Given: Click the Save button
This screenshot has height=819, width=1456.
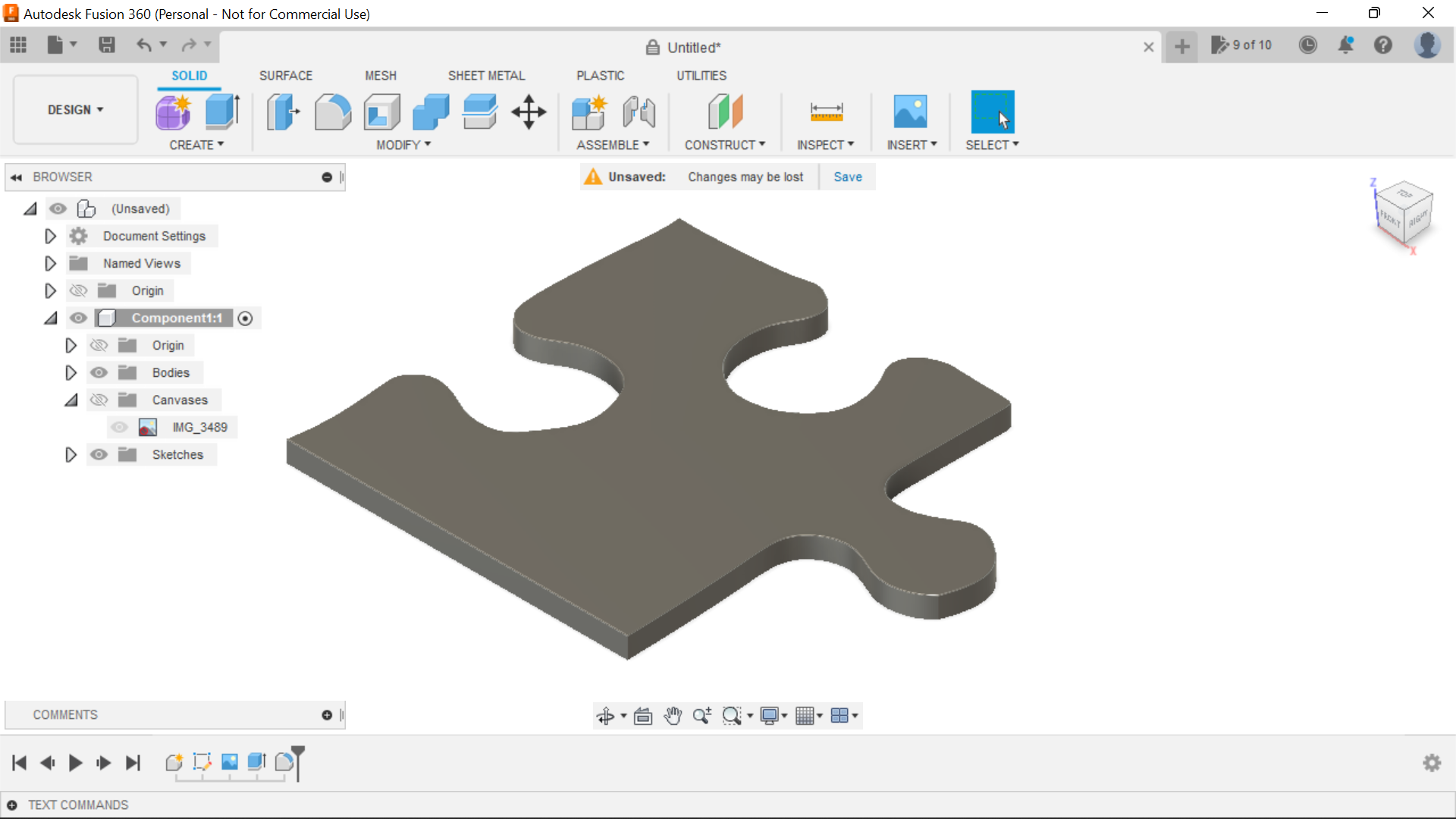Looking at the screenshot, I should 848,177.
